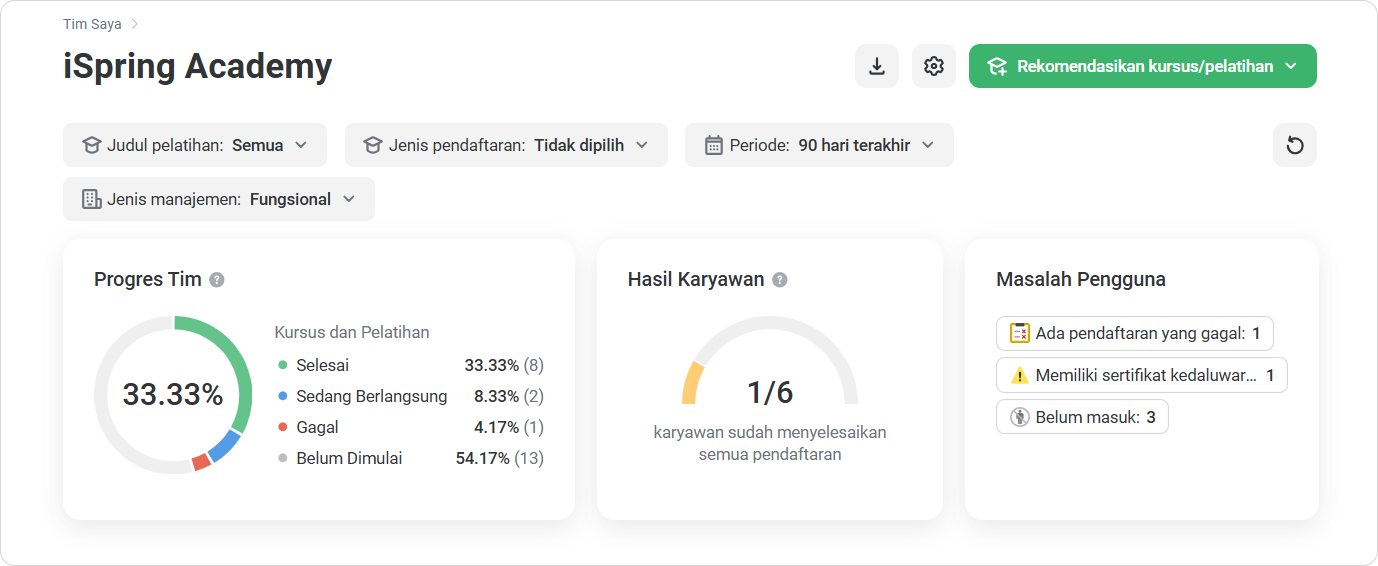Click the building icon in Jenis manajemen filter
This screenshot has height=566, width=1378.
pyautogui.click(x=91, y=199)
